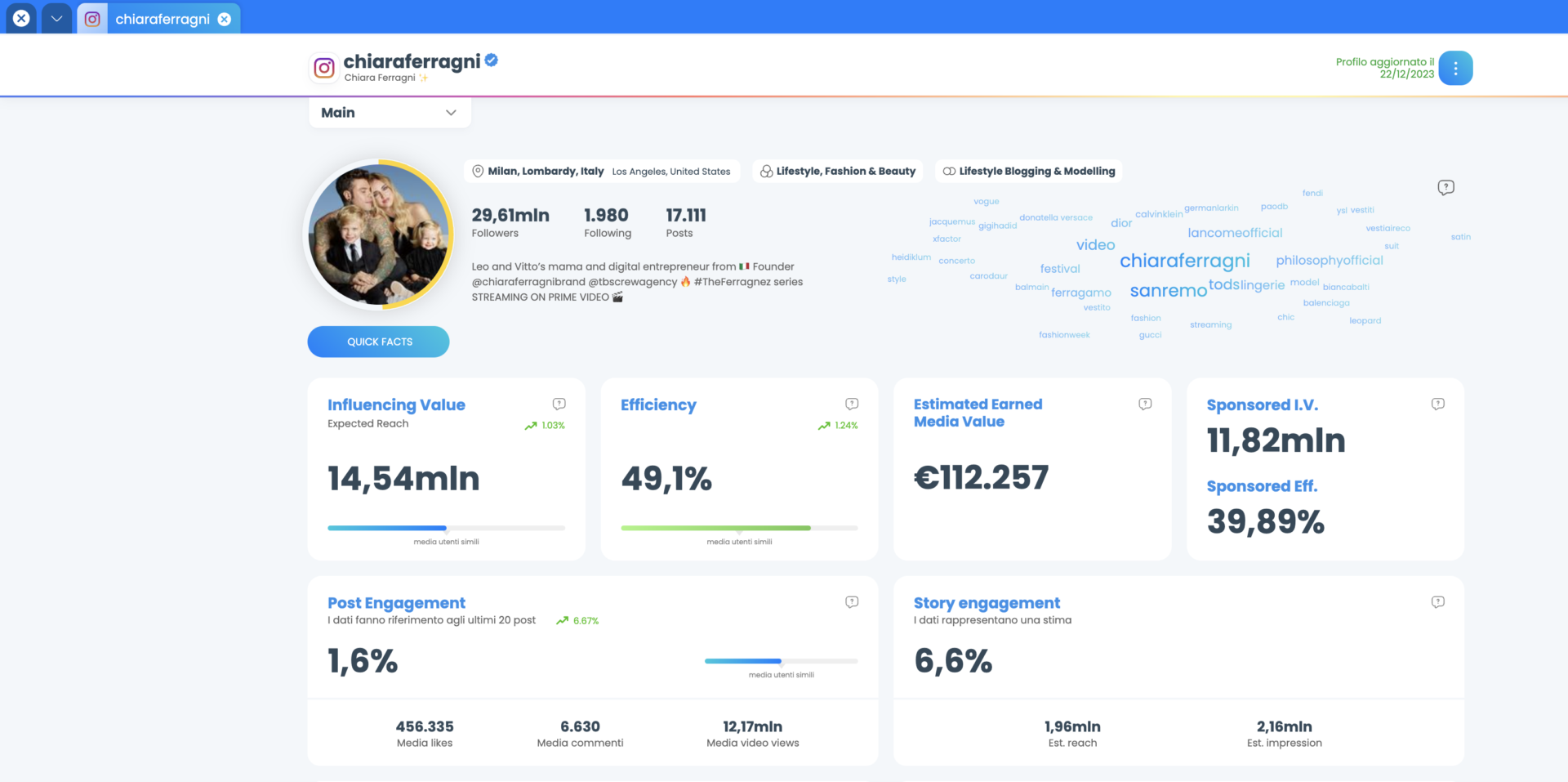The height and width of the screenshot is (782, 1568).
Task: Close the chiaraferragni tab
Action: (x=225, y=19)
